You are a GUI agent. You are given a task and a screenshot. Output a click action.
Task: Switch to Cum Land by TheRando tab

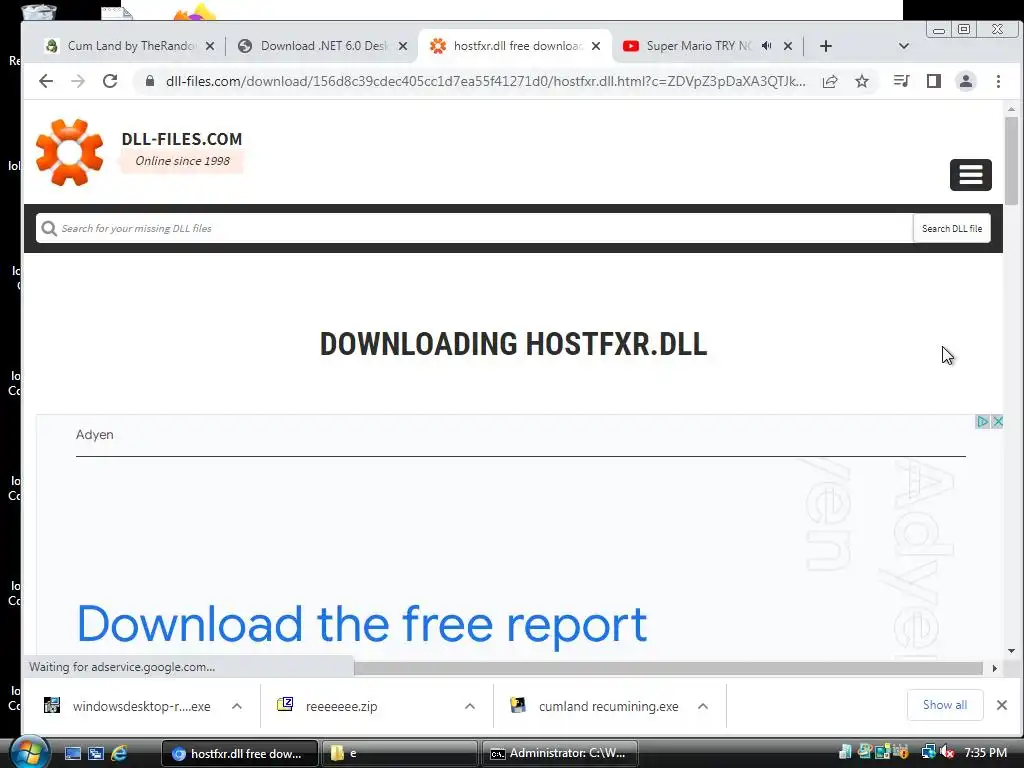[x=131, y=46]
